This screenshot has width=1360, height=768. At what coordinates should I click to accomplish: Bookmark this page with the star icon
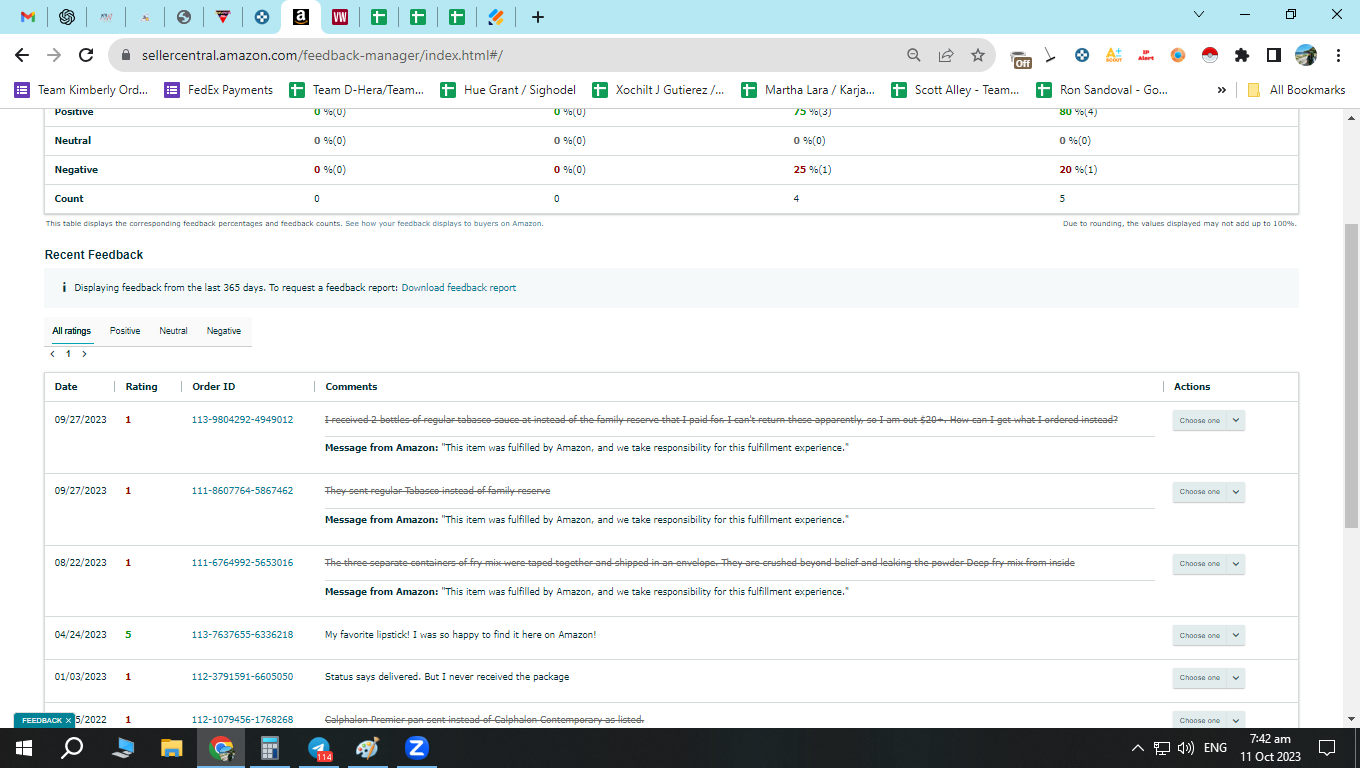[978, 55]
